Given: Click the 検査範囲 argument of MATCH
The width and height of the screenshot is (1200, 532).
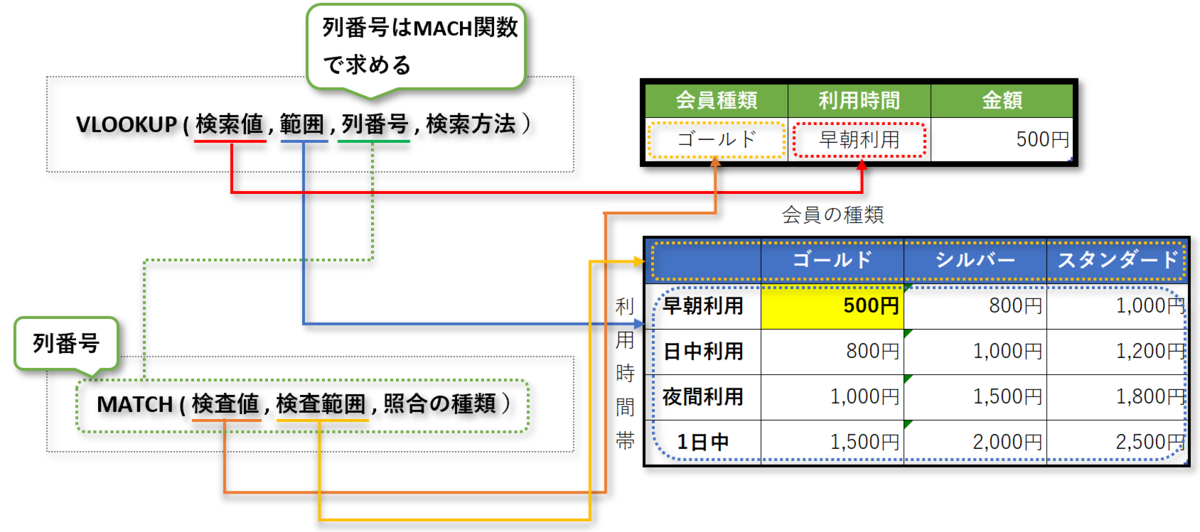Looking at the screenshot, I should (x=322, y=405).
